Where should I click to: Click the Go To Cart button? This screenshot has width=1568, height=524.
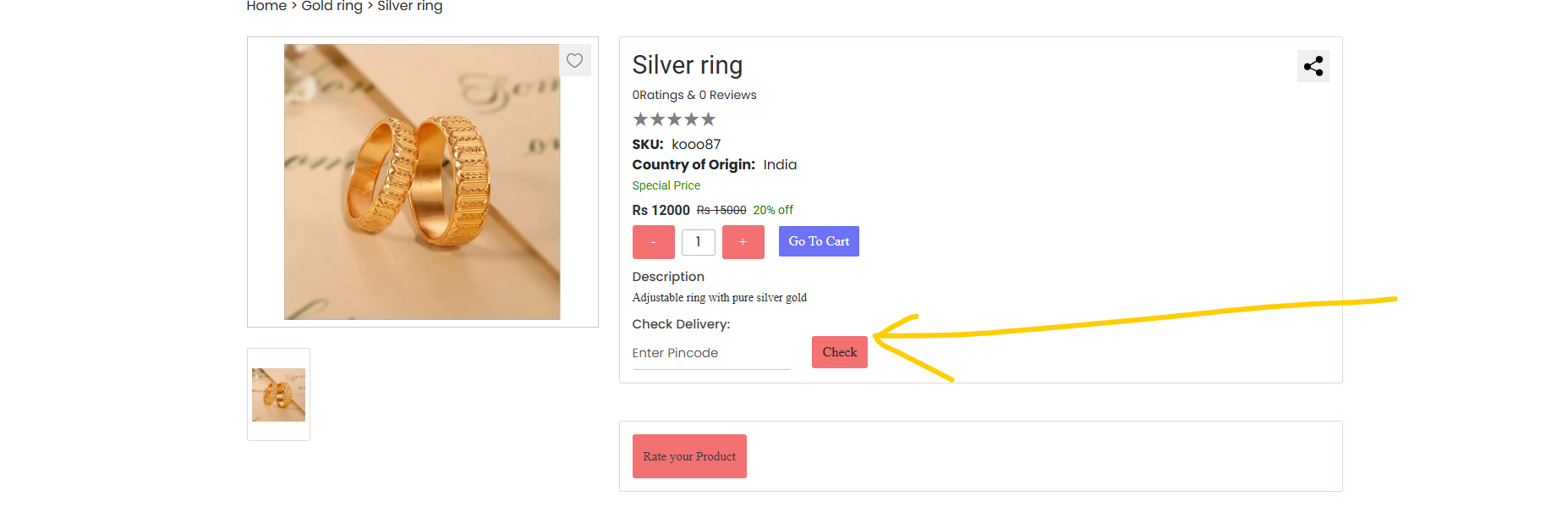(819, 241)
